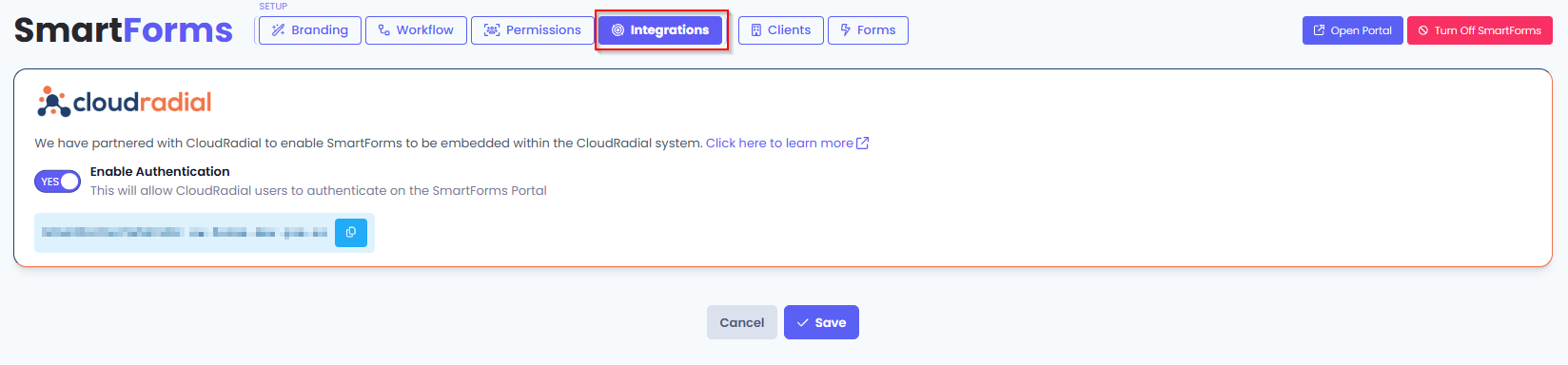Click the Cancel button
The image size is (1568, 365).
pos(742,322)
